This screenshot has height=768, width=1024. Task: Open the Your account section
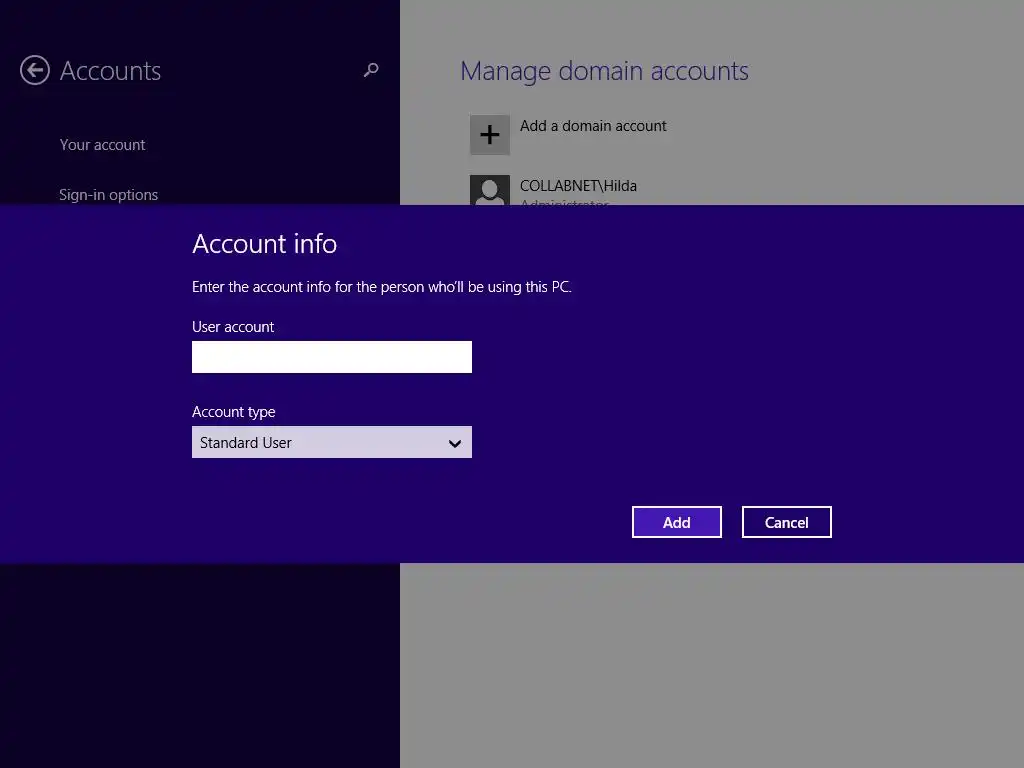[x=103, y=145]
